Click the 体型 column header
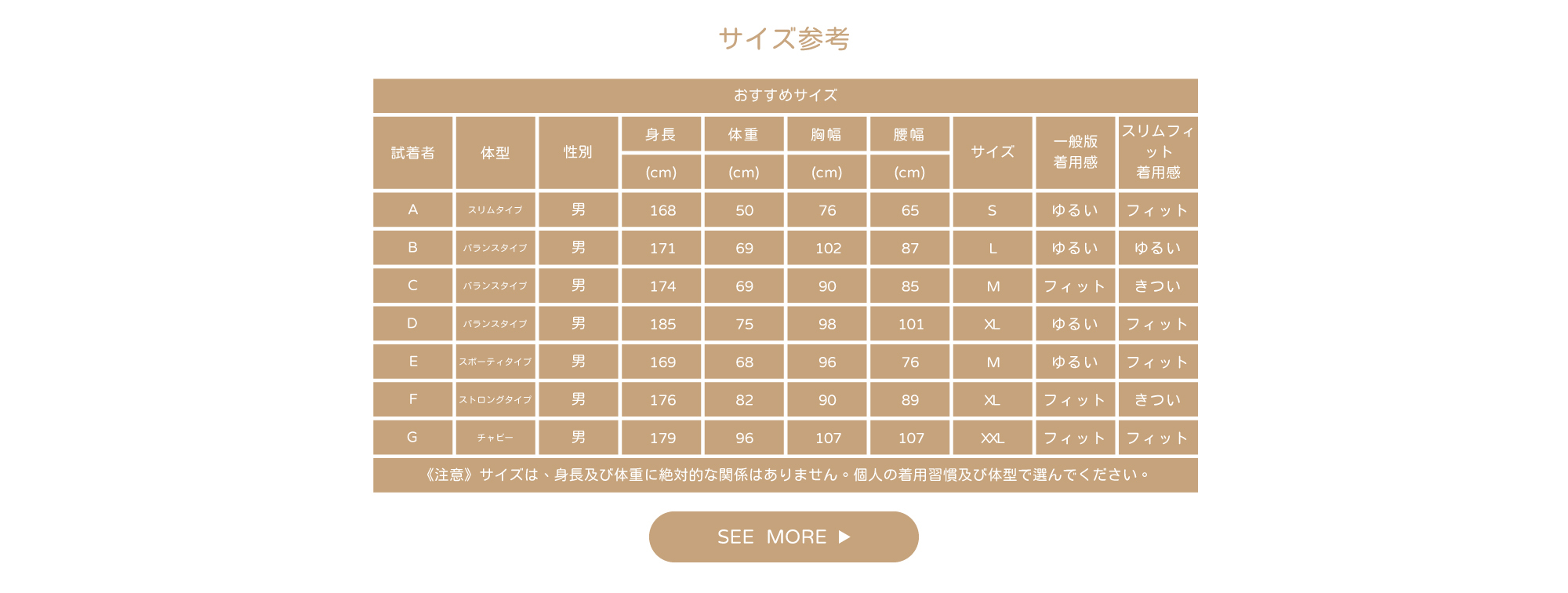Screen dimensions: 1568x593 tap(495, 153)
